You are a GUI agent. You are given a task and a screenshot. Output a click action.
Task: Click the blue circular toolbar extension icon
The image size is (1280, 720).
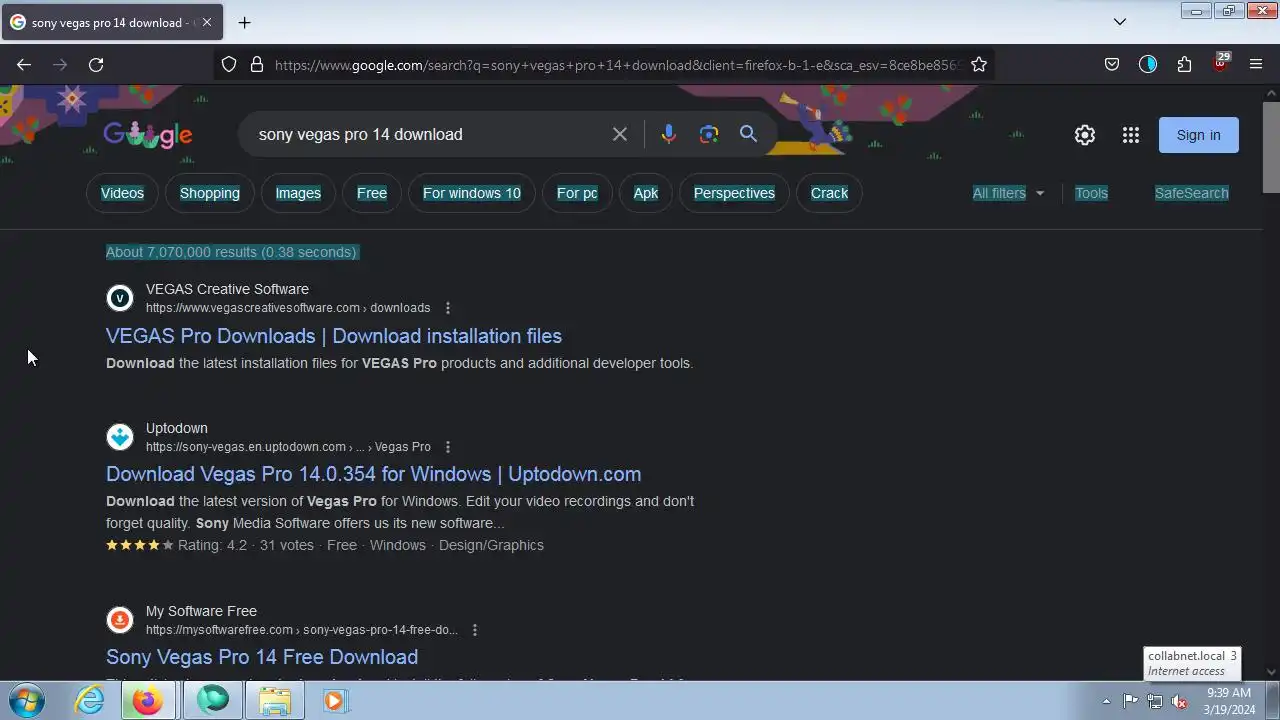point(1148,65)
